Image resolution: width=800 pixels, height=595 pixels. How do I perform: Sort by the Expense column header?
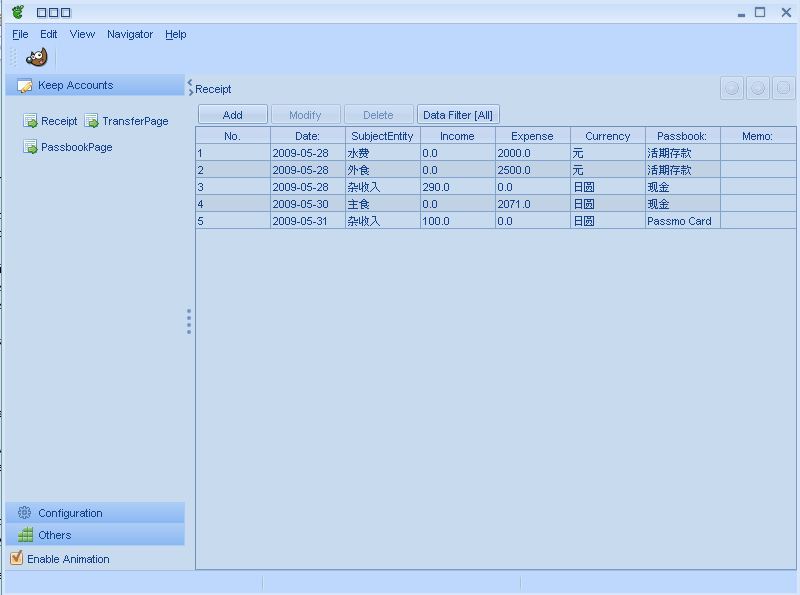point(532,136)
